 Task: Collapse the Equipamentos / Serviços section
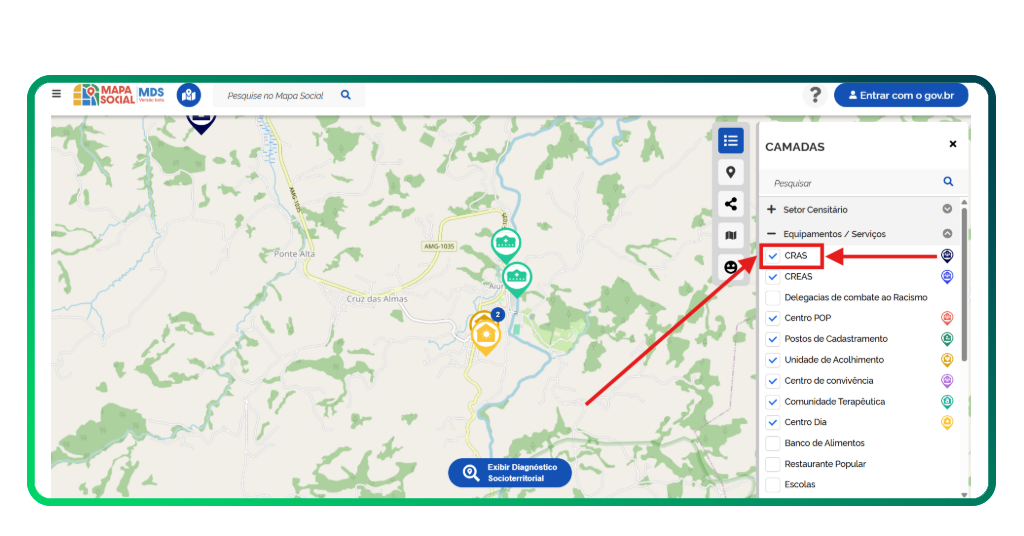[x=771, y=234]
